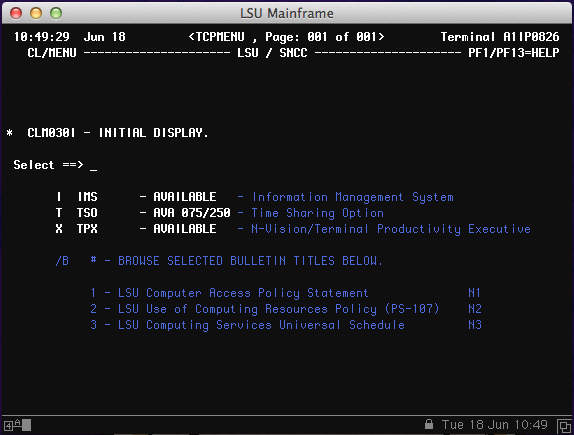Screen dimensions: 574x435
Task: Click 'AVA 075/250' status for TSO
Action: pyautogui.click(x=192, y=213)
